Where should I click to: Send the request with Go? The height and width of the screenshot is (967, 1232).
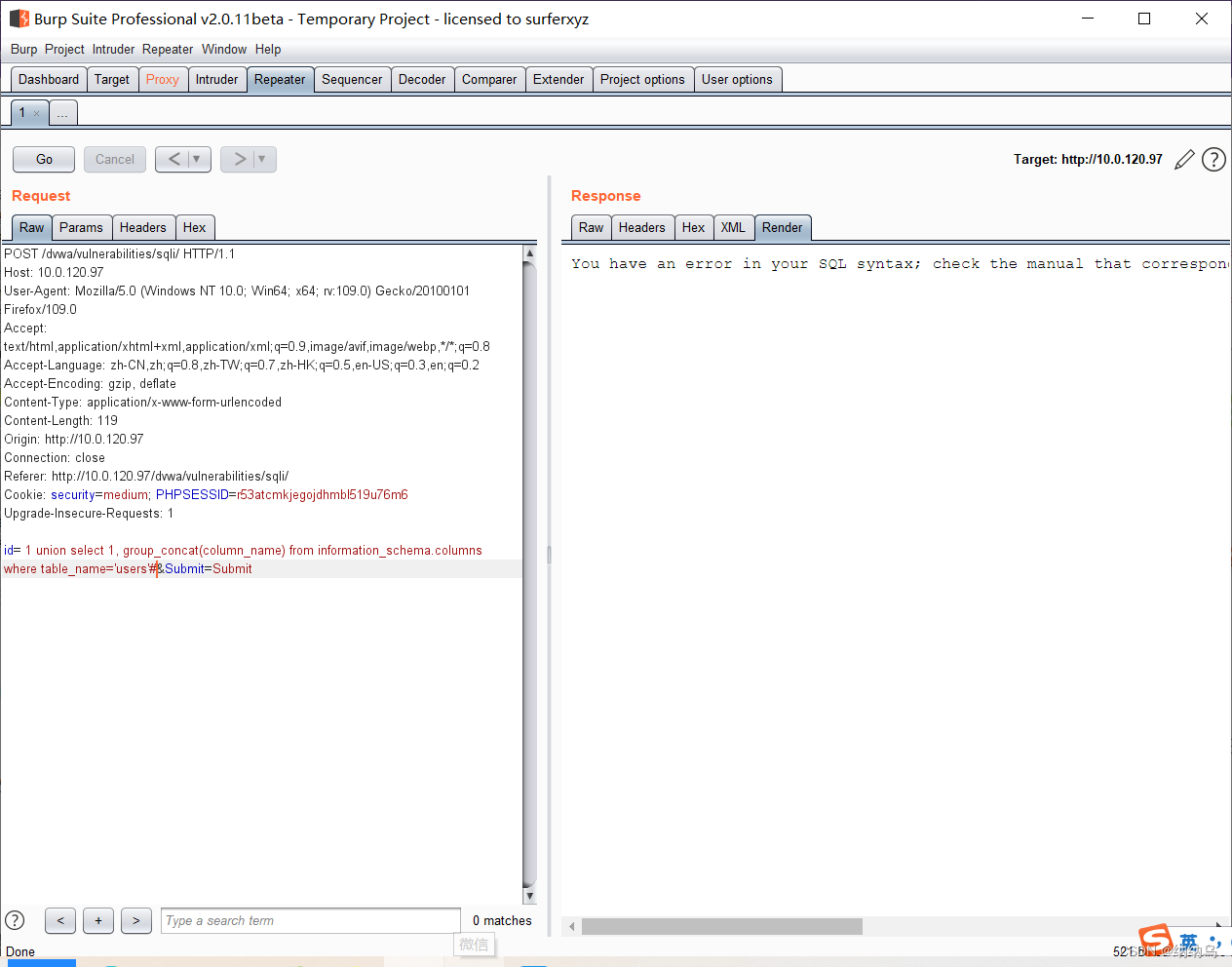pyautogui.click(x=44, y=159)
